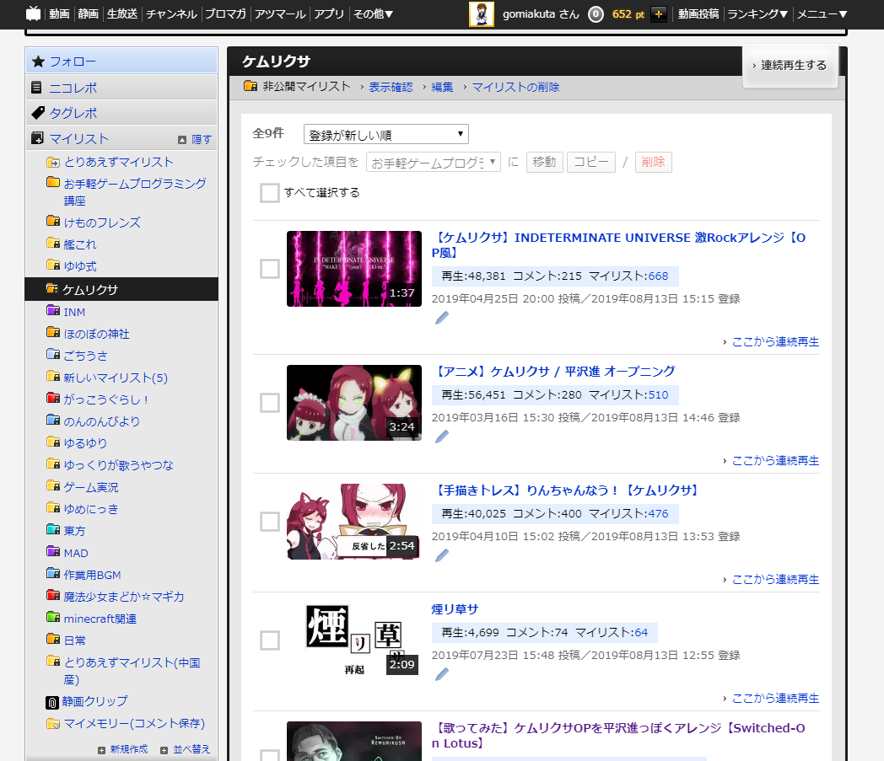This screenshot has height=761, width=884.
Task: Edit memo pencil for INDETERMINATE UNIVERSE video
Action: [x=442, y=318]
